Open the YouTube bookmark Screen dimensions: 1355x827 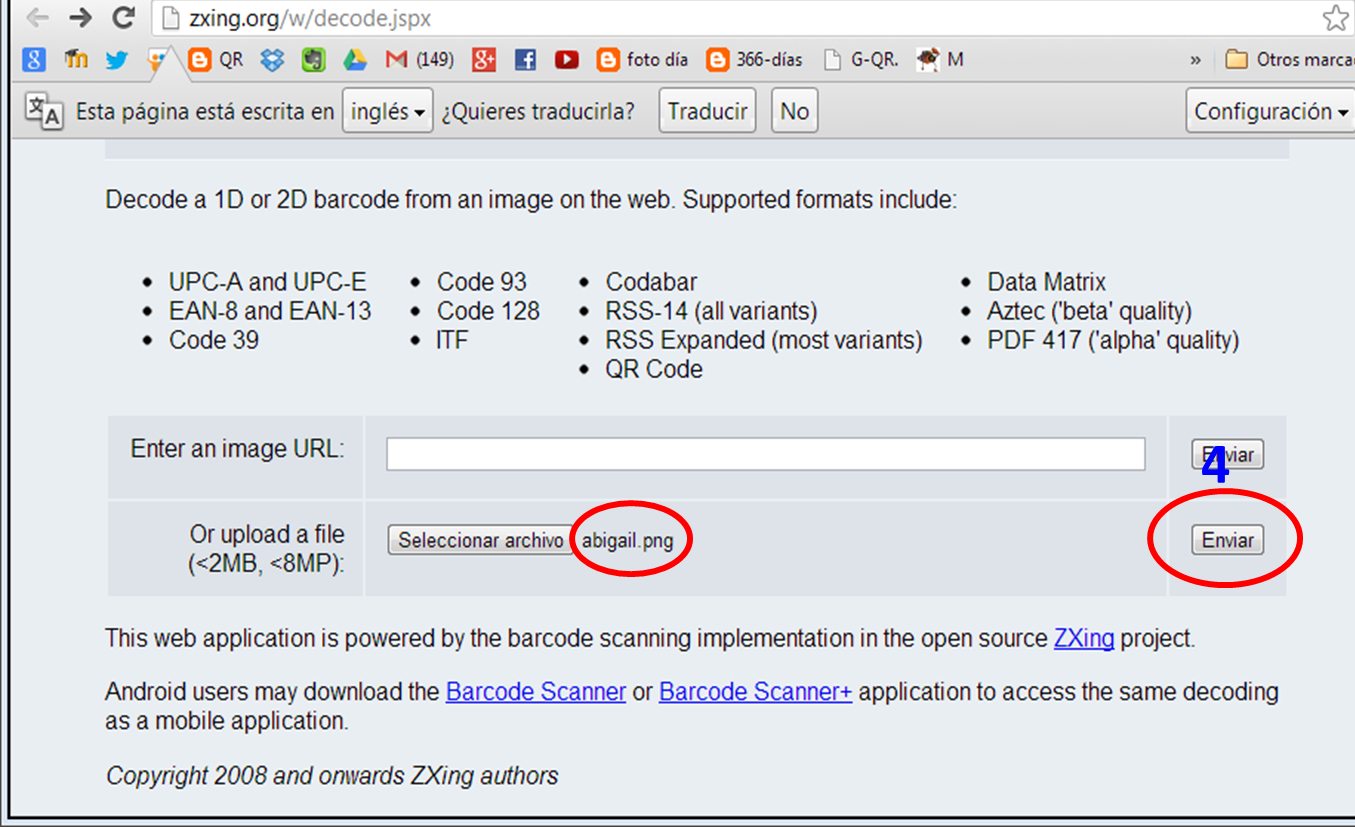point(567,60)
